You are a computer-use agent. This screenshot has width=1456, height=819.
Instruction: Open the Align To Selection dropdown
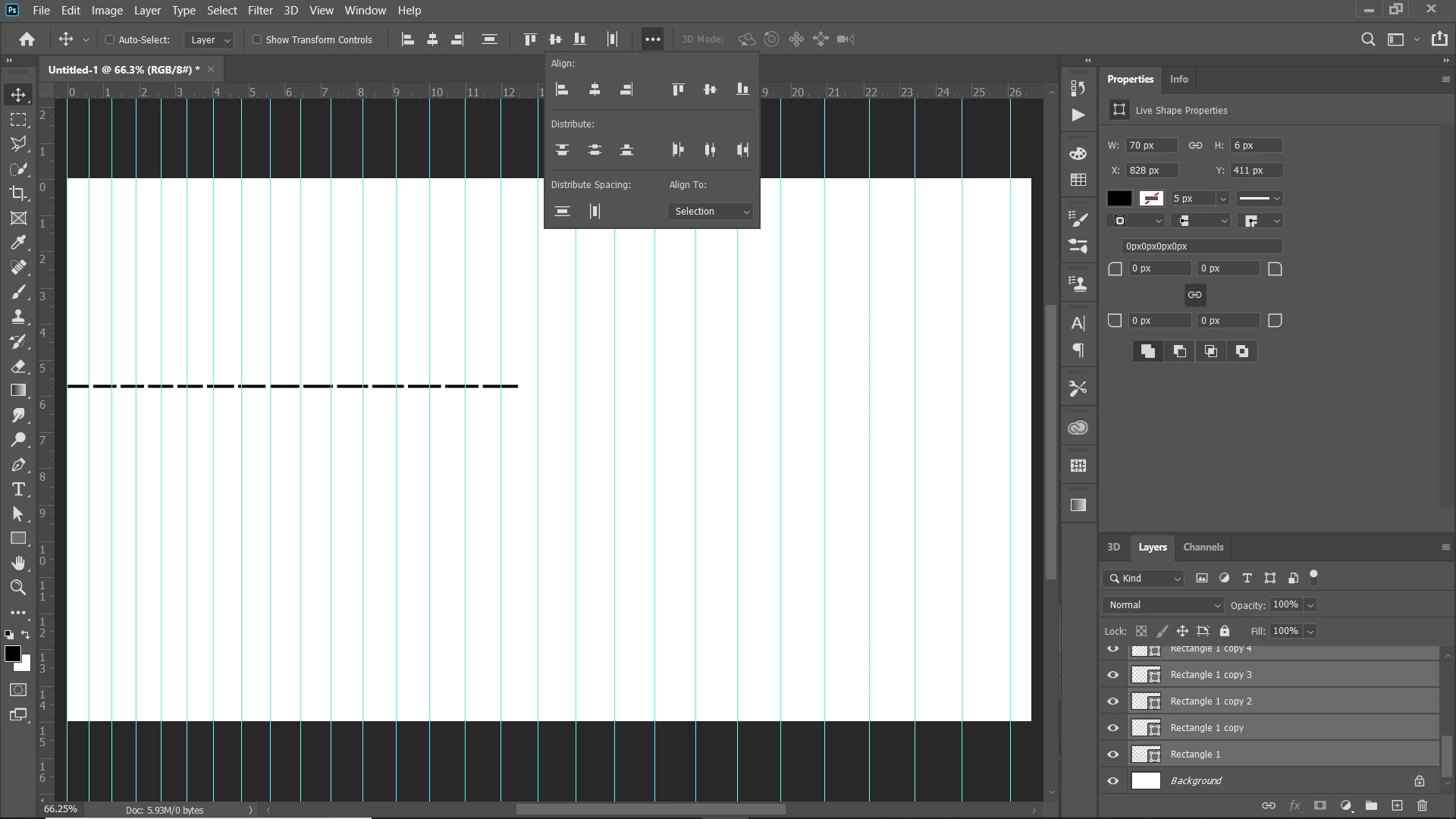coord(711,212)
